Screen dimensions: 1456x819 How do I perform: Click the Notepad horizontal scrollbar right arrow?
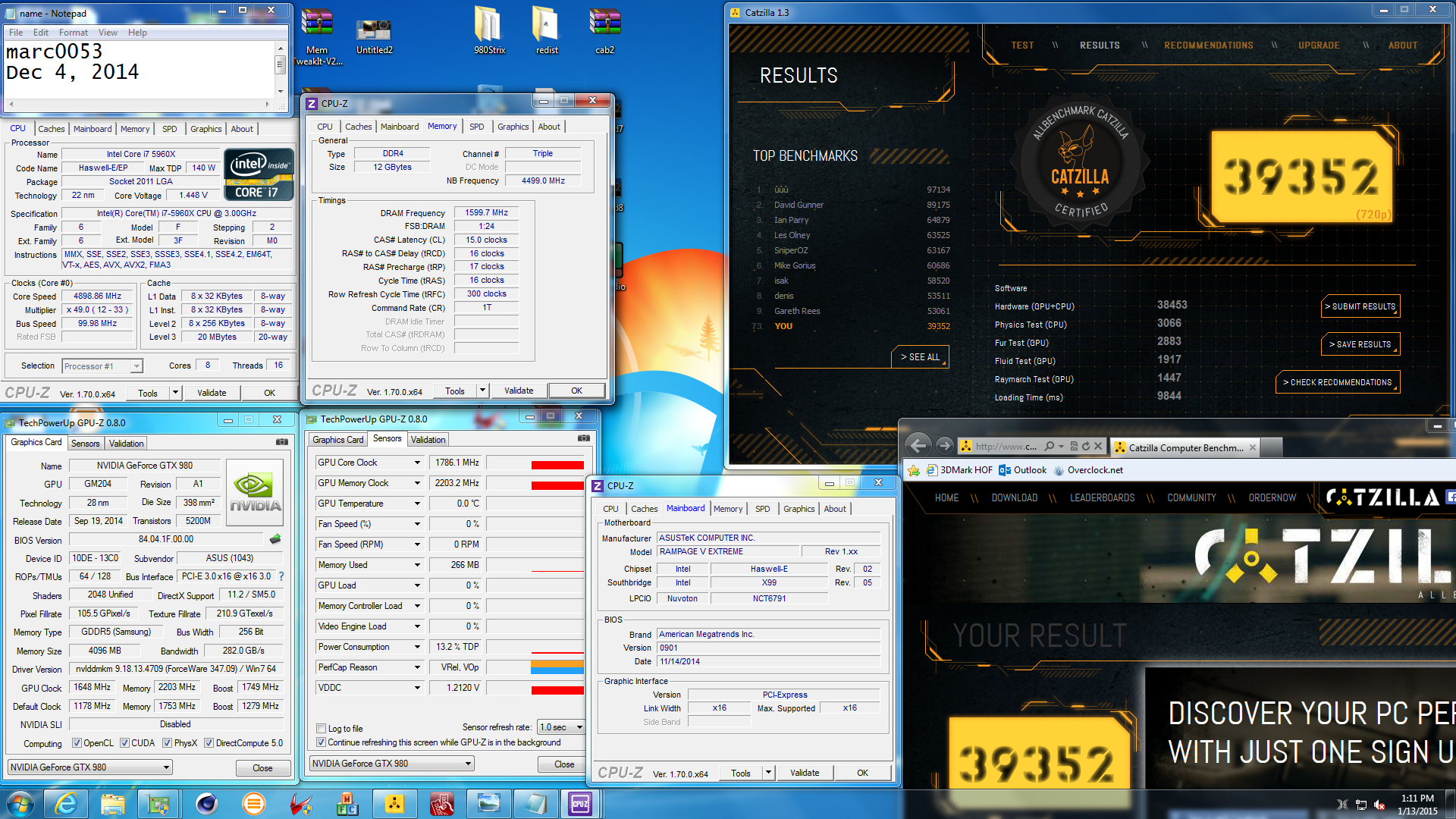(267, 104)
